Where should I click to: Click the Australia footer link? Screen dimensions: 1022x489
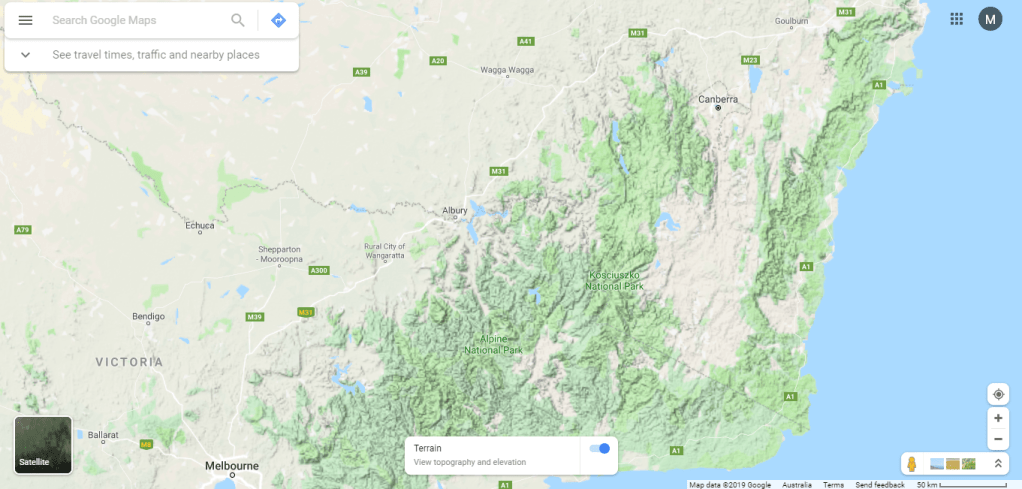(796, 485)
